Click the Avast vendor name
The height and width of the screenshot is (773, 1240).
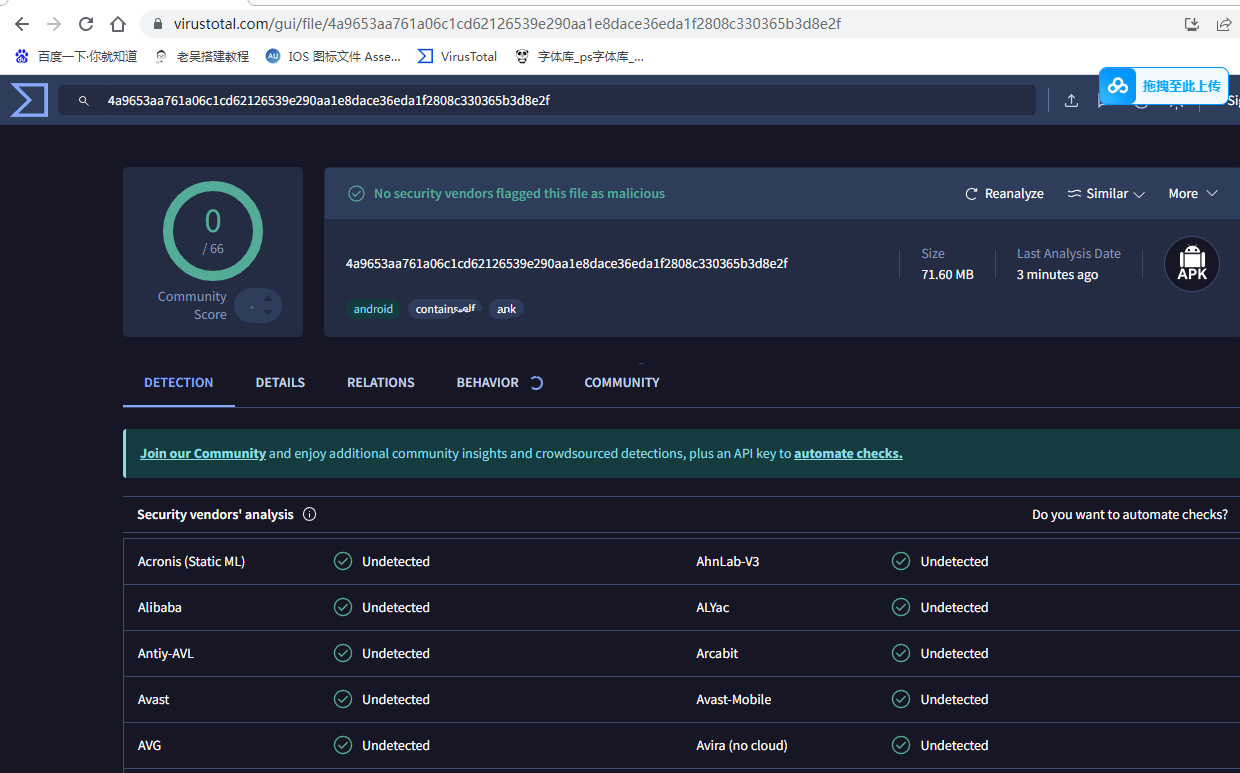pyautogui.click(x=154, y=700)
